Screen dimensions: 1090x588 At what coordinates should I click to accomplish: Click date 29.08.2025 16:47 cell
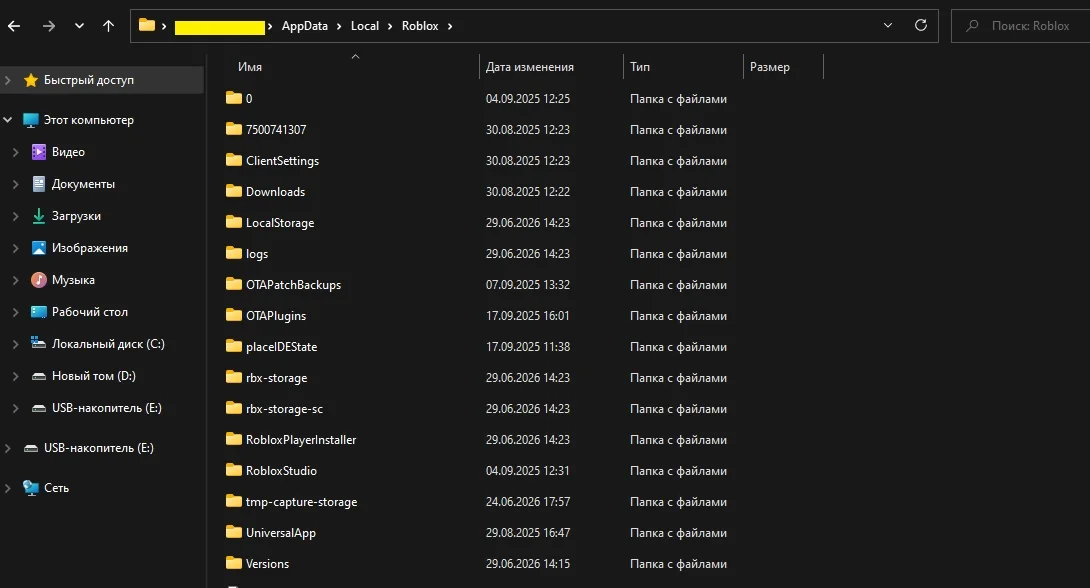pyautogui.click(x=528, y=533)
